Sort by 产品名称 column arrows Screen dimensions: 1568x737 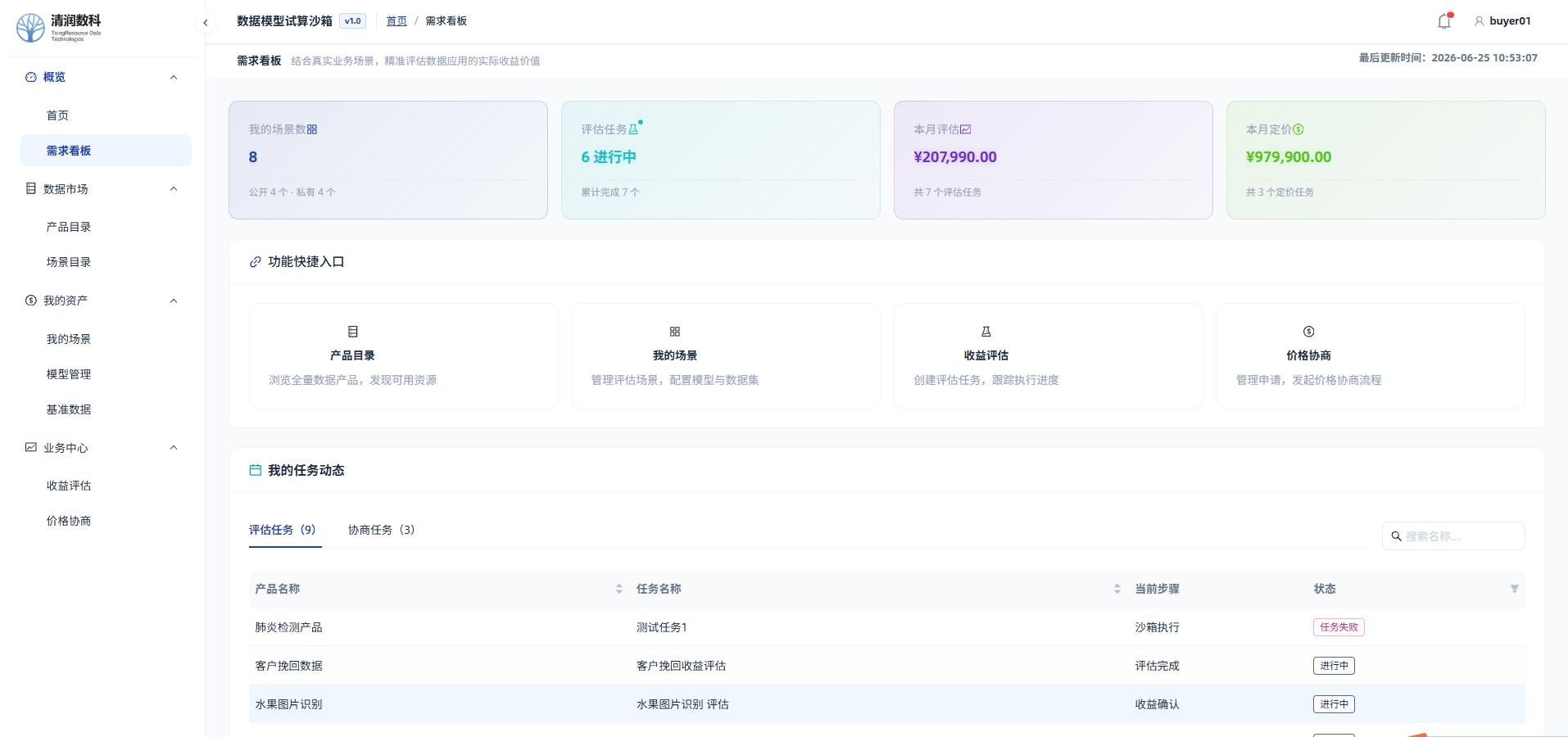coord(619,589)
